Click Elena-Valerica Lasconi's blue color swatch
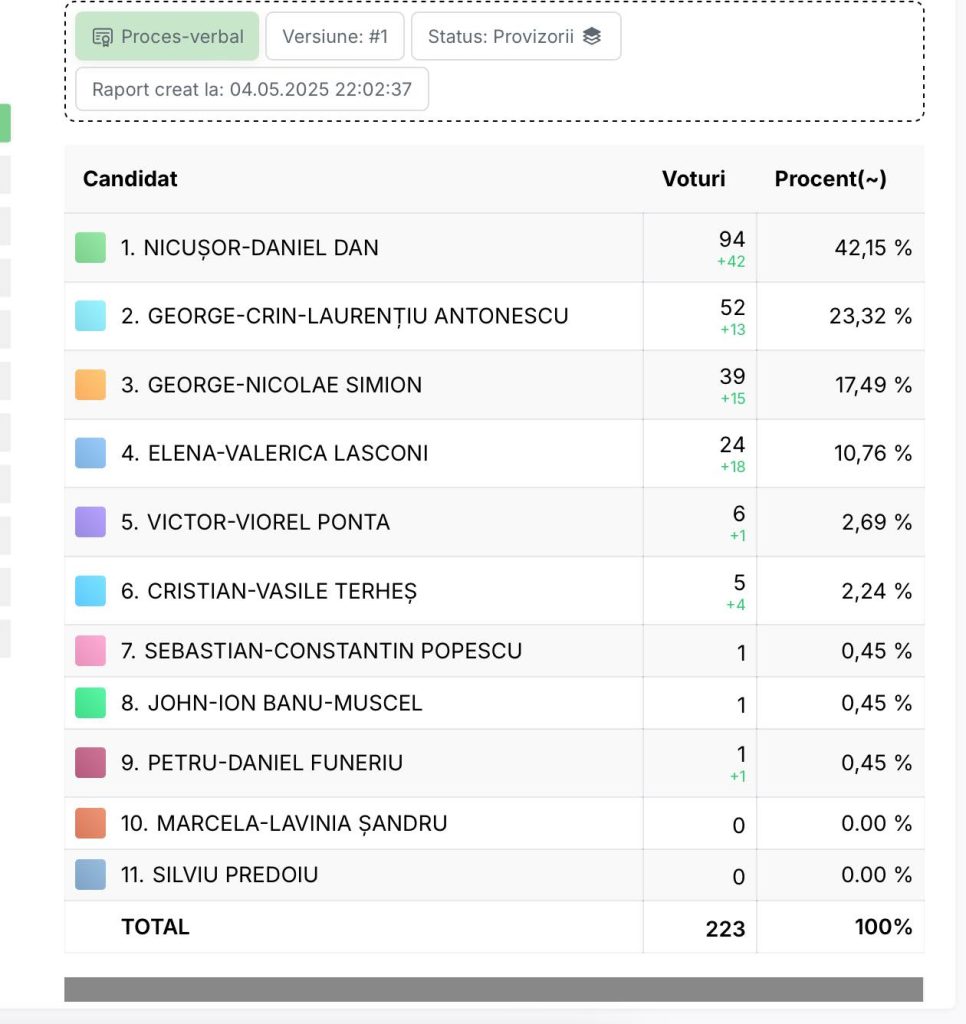The height and width of the screenshot is (1024, 966). coord(91,453)
